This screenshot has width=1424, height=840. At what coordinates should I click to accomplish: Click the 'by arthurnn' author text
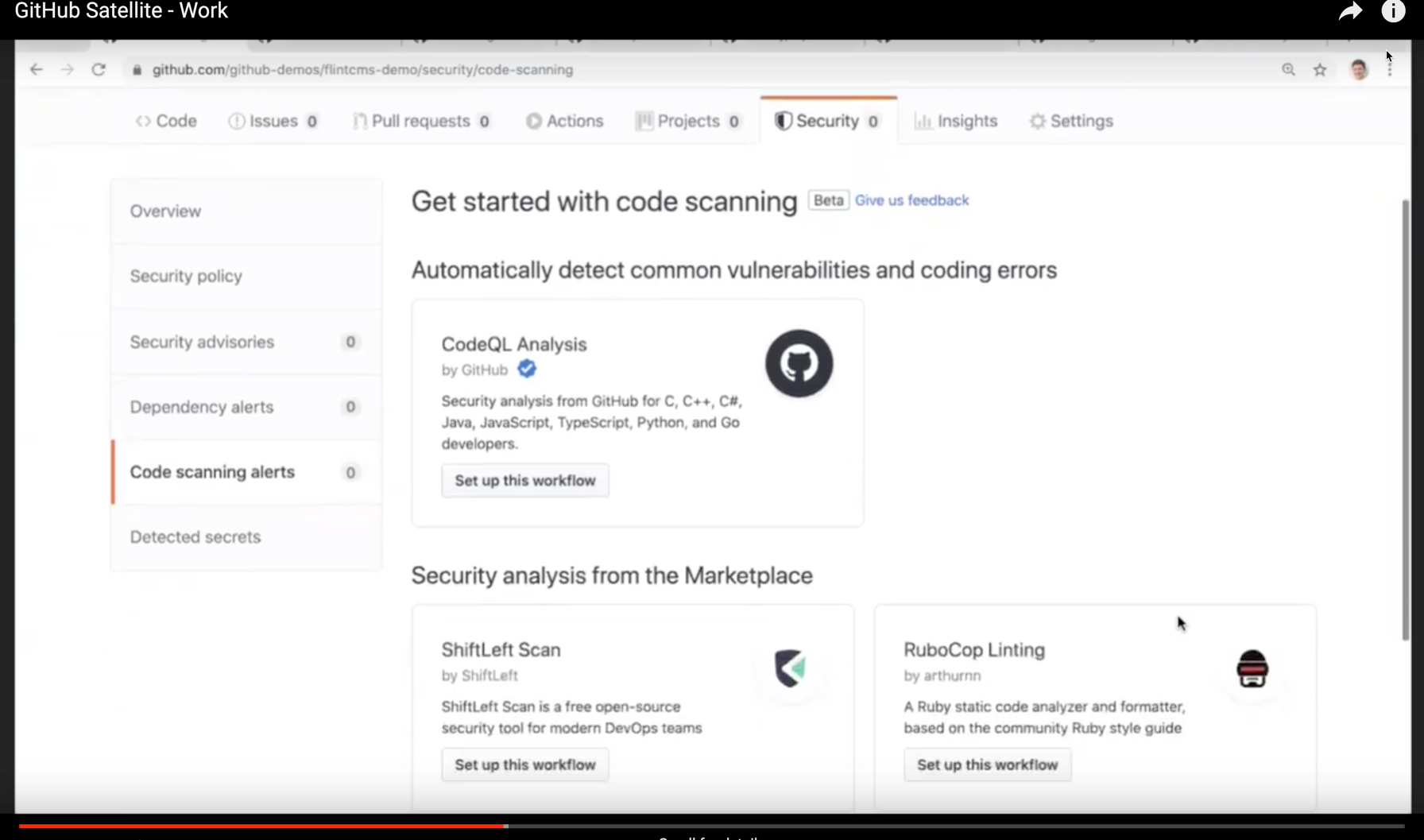coord(942,675)
